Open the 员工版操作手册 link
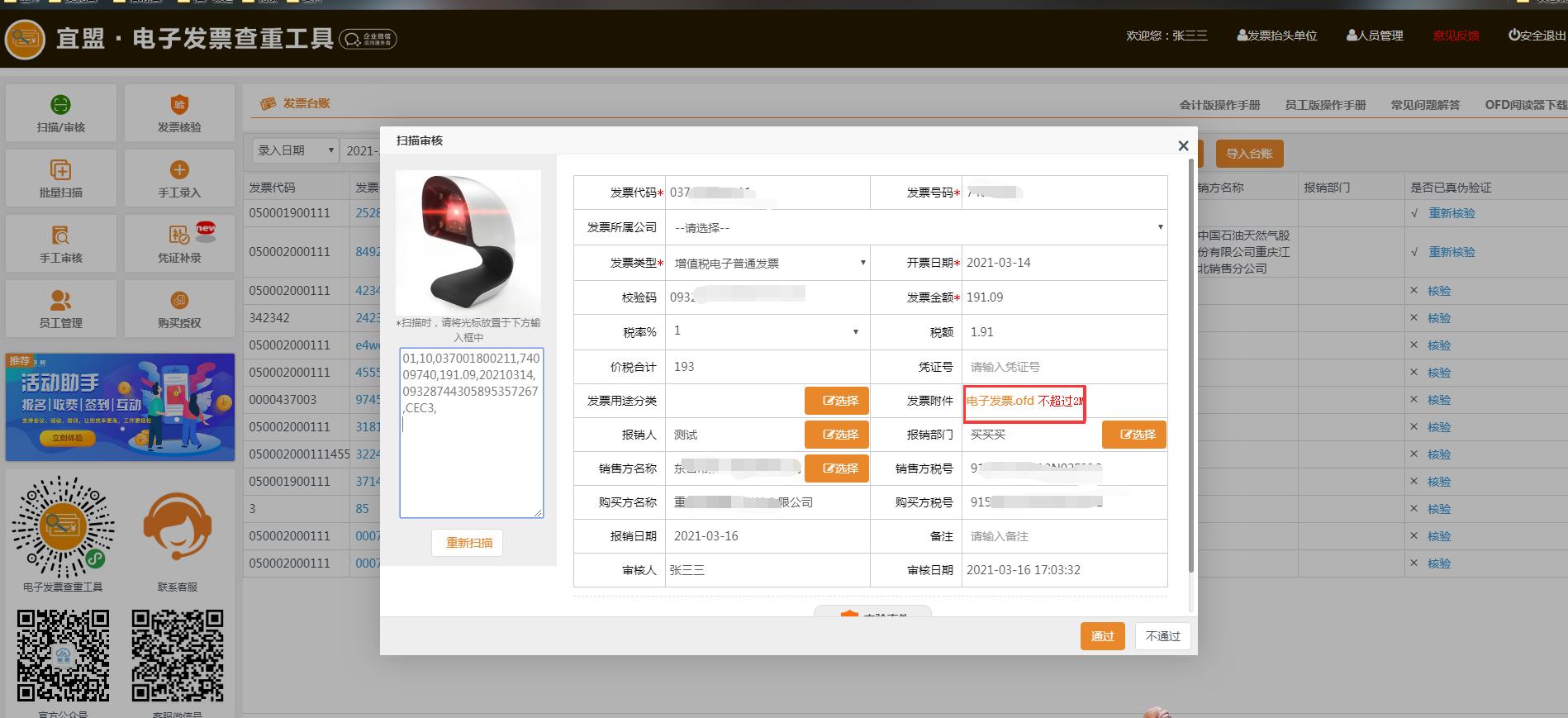This screenshot has height=718, width=1568. [x=1325, y=105]
